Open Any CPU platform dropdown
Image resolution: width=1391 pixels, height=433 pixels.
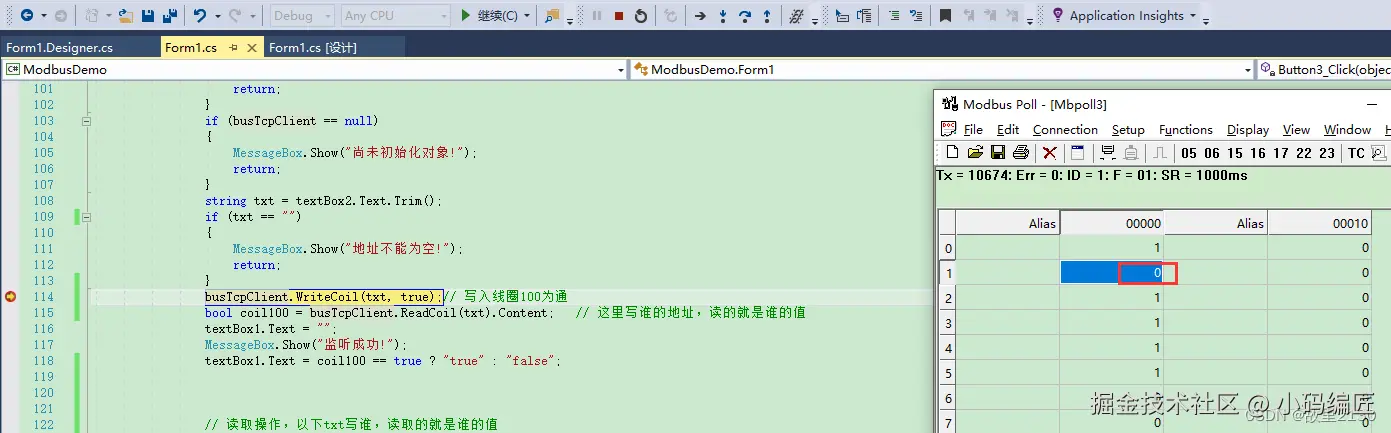coord(395,16)
